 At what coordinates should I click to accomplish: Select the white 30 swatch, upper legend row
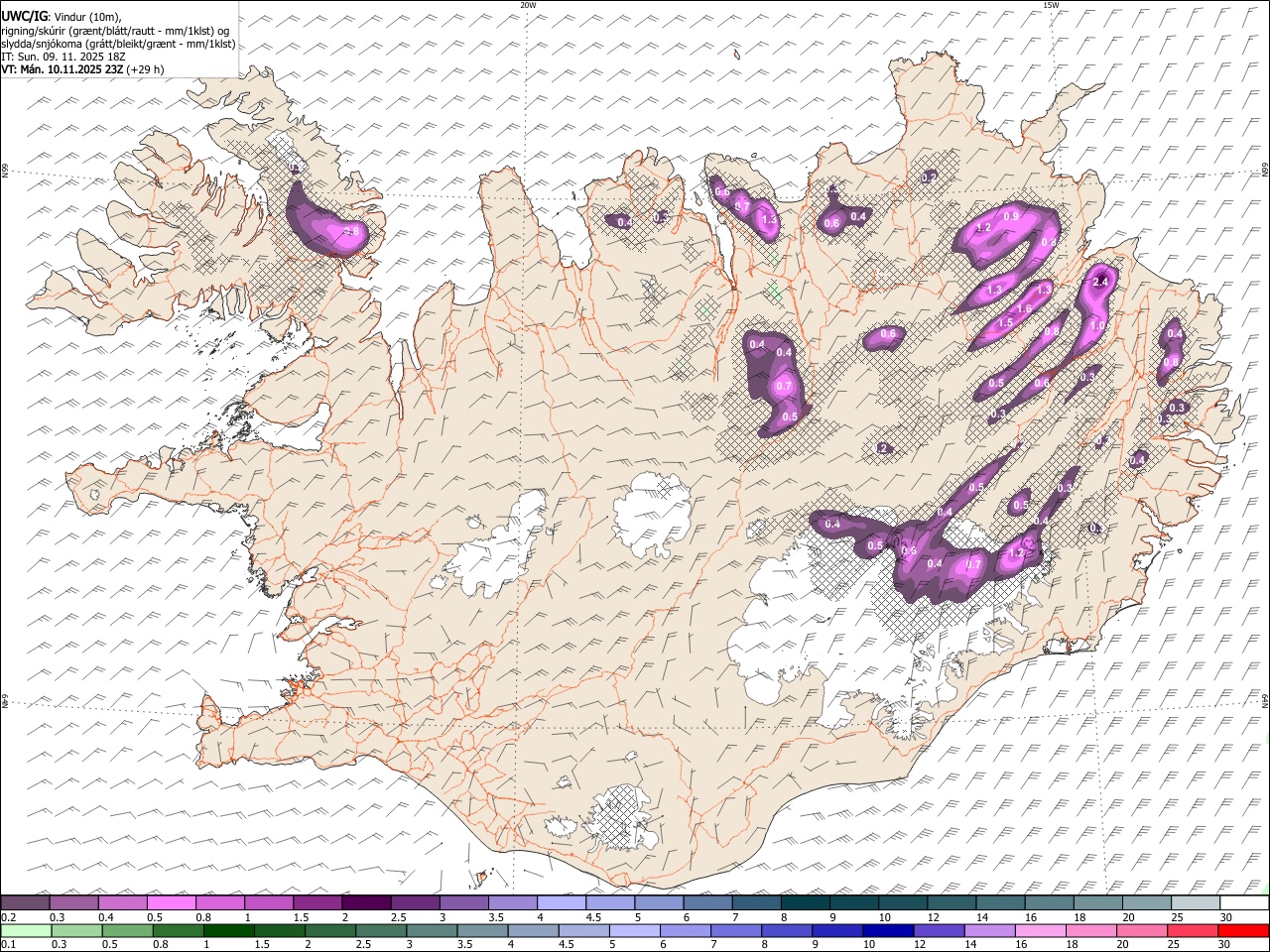tap(1244, 903)
